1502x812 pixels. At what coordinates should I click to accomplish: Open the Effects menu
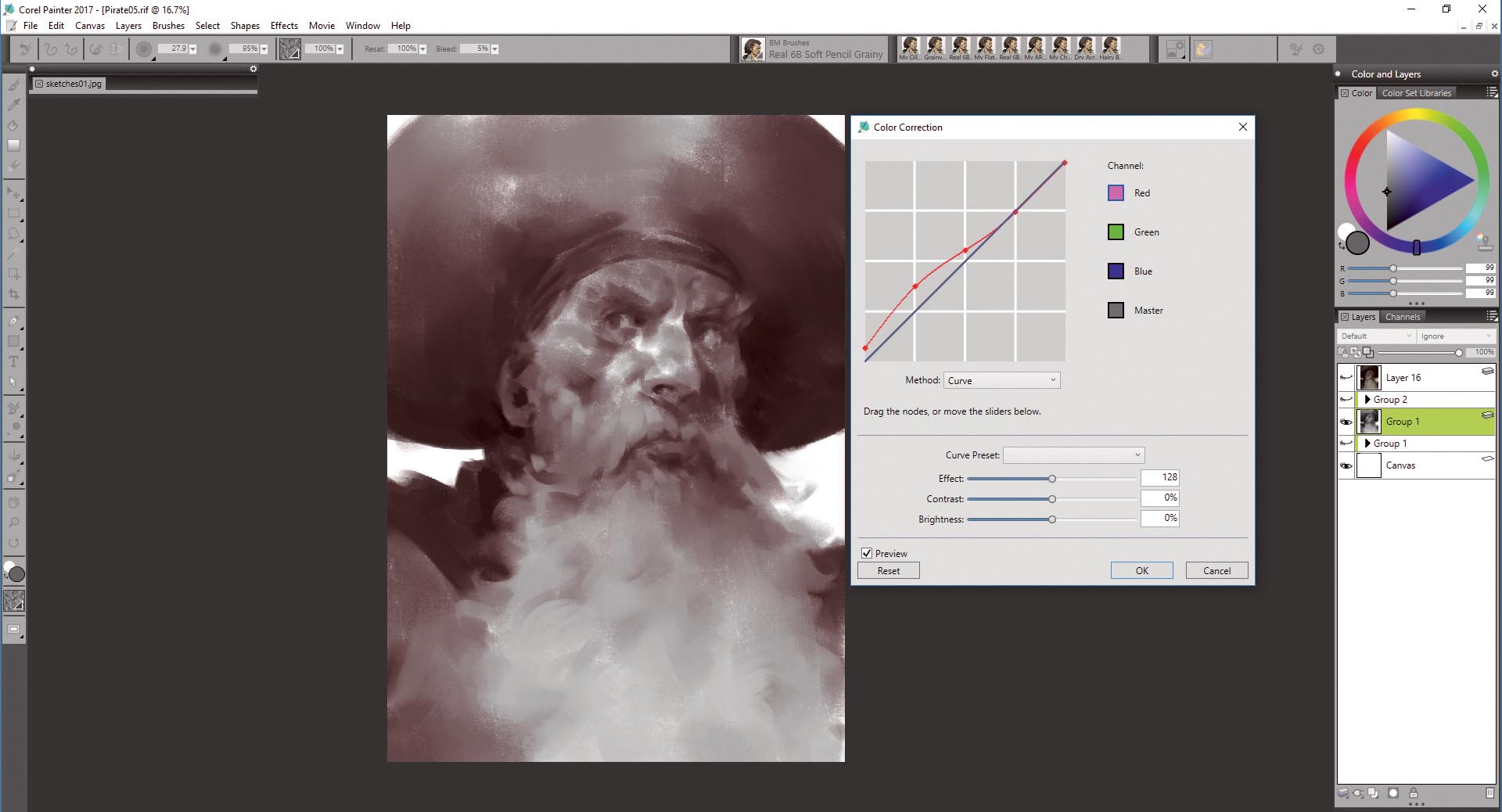(284, 26)
